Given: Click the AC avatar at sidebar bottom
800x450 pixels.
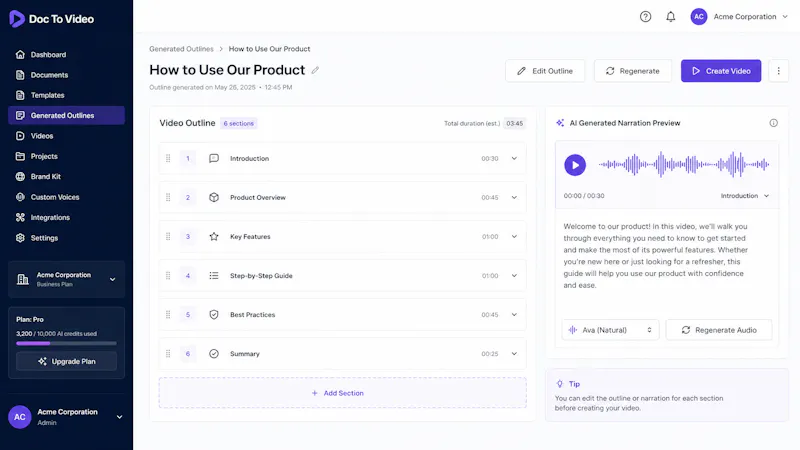Looking at the screenshot, I should point(19,417).
